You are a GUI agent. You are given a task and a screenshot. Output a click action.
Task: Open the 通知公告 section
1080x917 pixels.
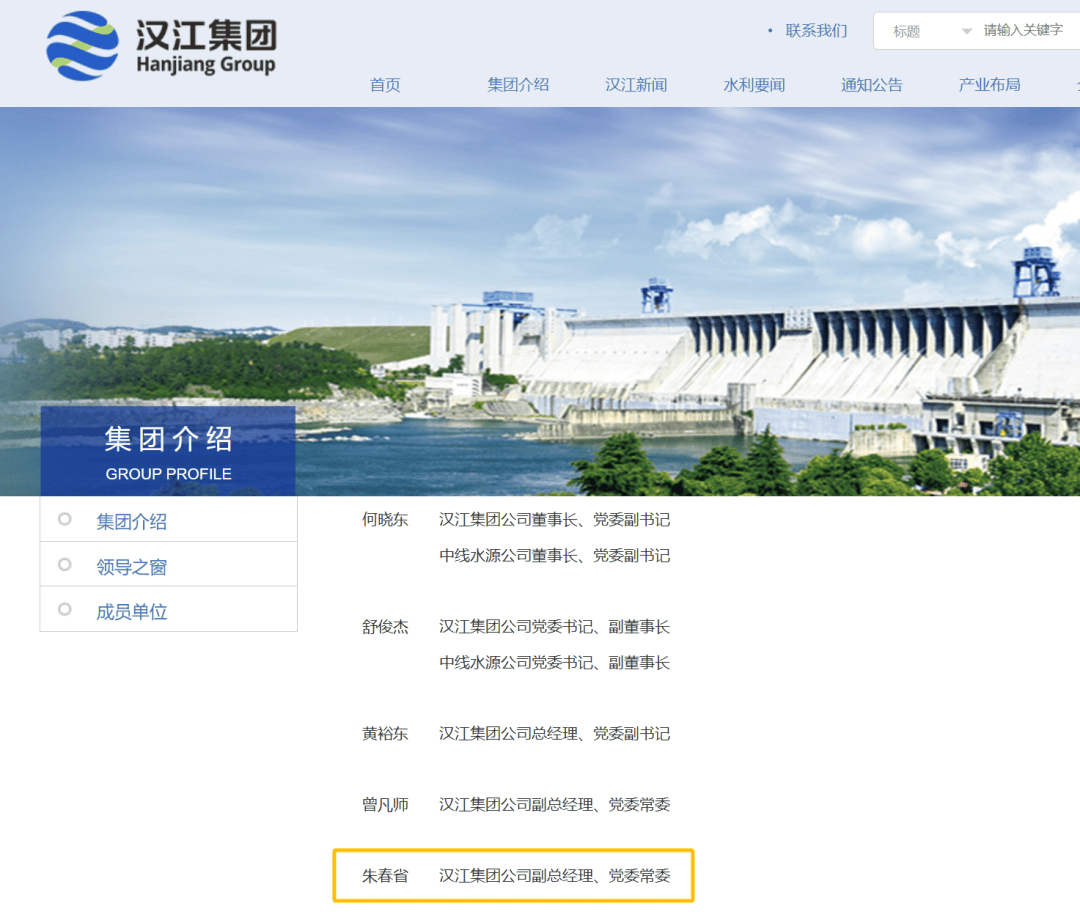(x=872, y=85)
